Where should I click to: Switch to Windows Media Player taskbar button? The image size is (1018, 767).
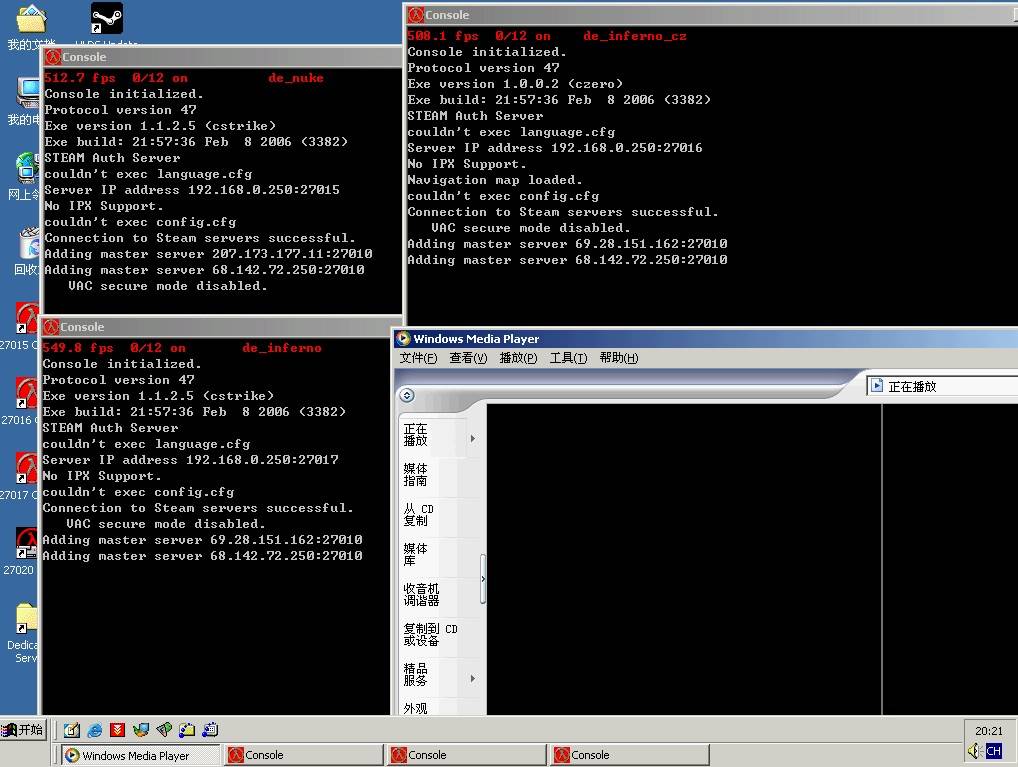[141, 755]
